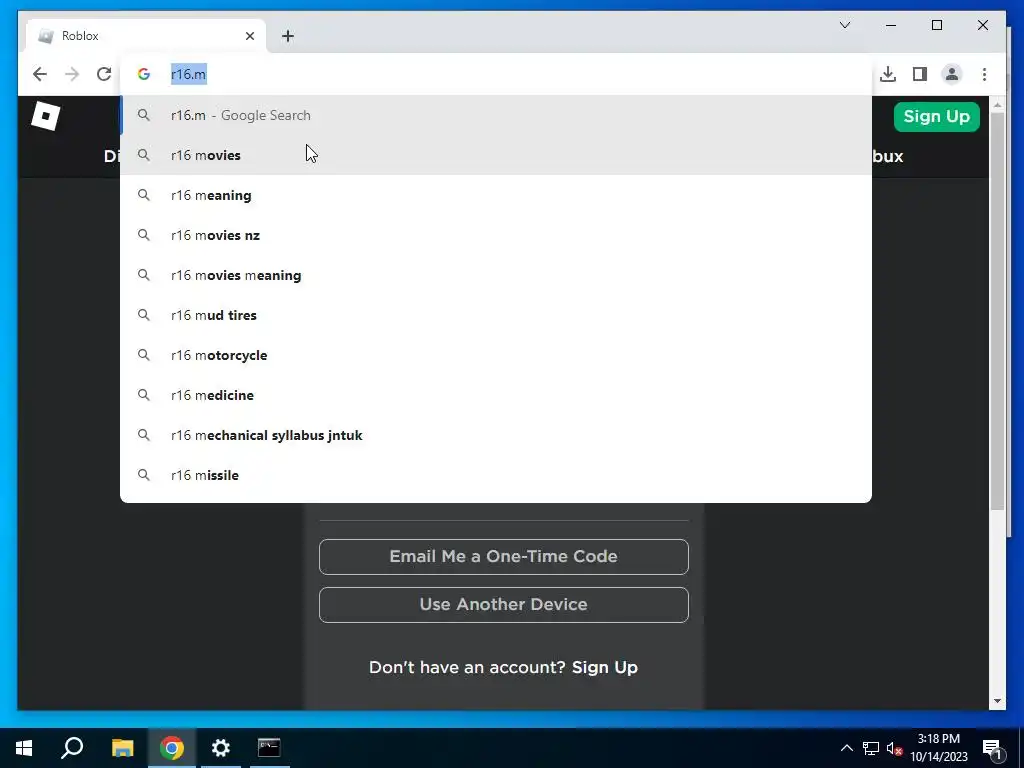Click the page scrollbar thumb
This screenshot has height=768, width=1024.
[997, 310]
